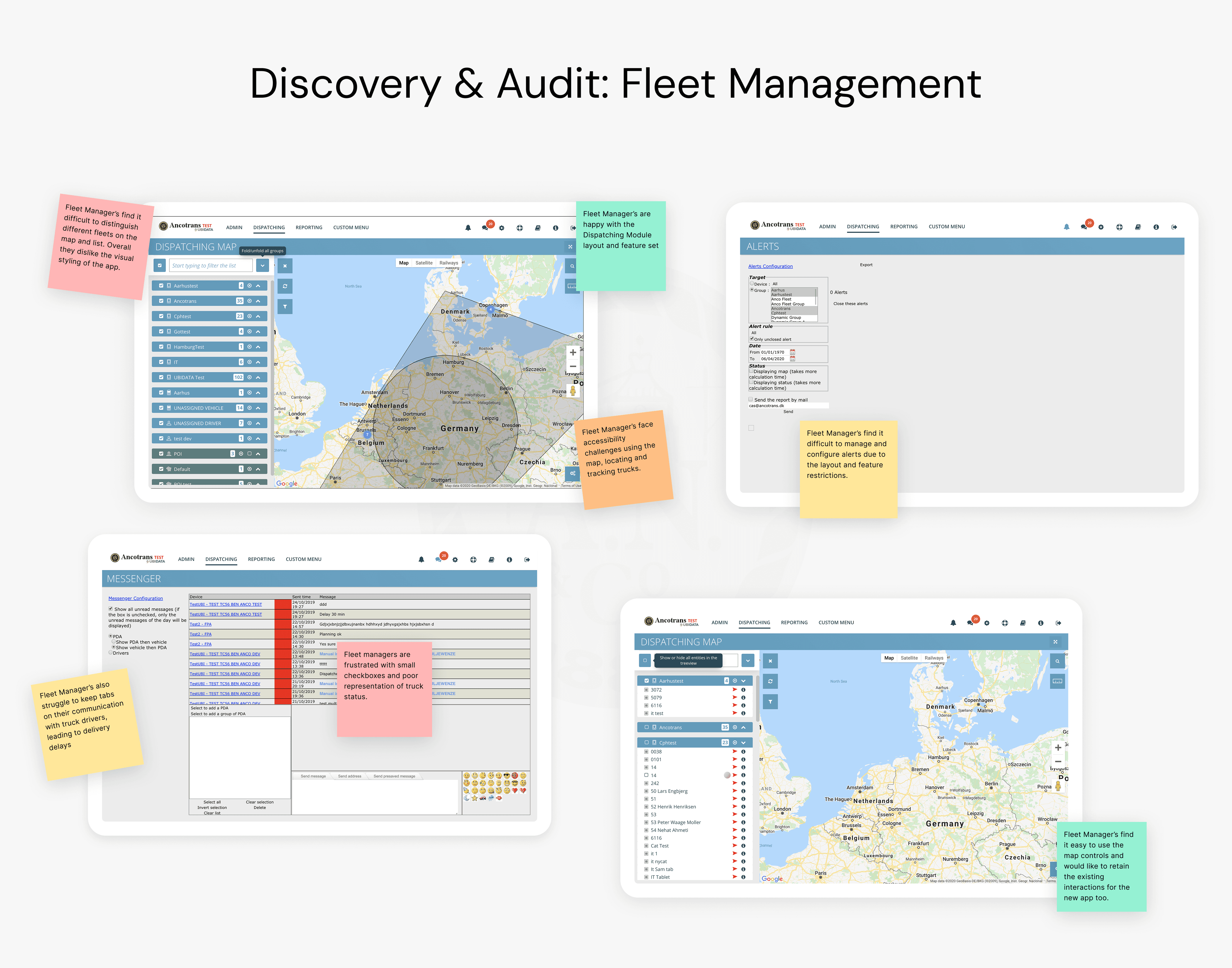Image resolution: width=1232 pixels, height=968 pixels.
Task: Click Invert selection under the PDA list
Action: [211, 808]
